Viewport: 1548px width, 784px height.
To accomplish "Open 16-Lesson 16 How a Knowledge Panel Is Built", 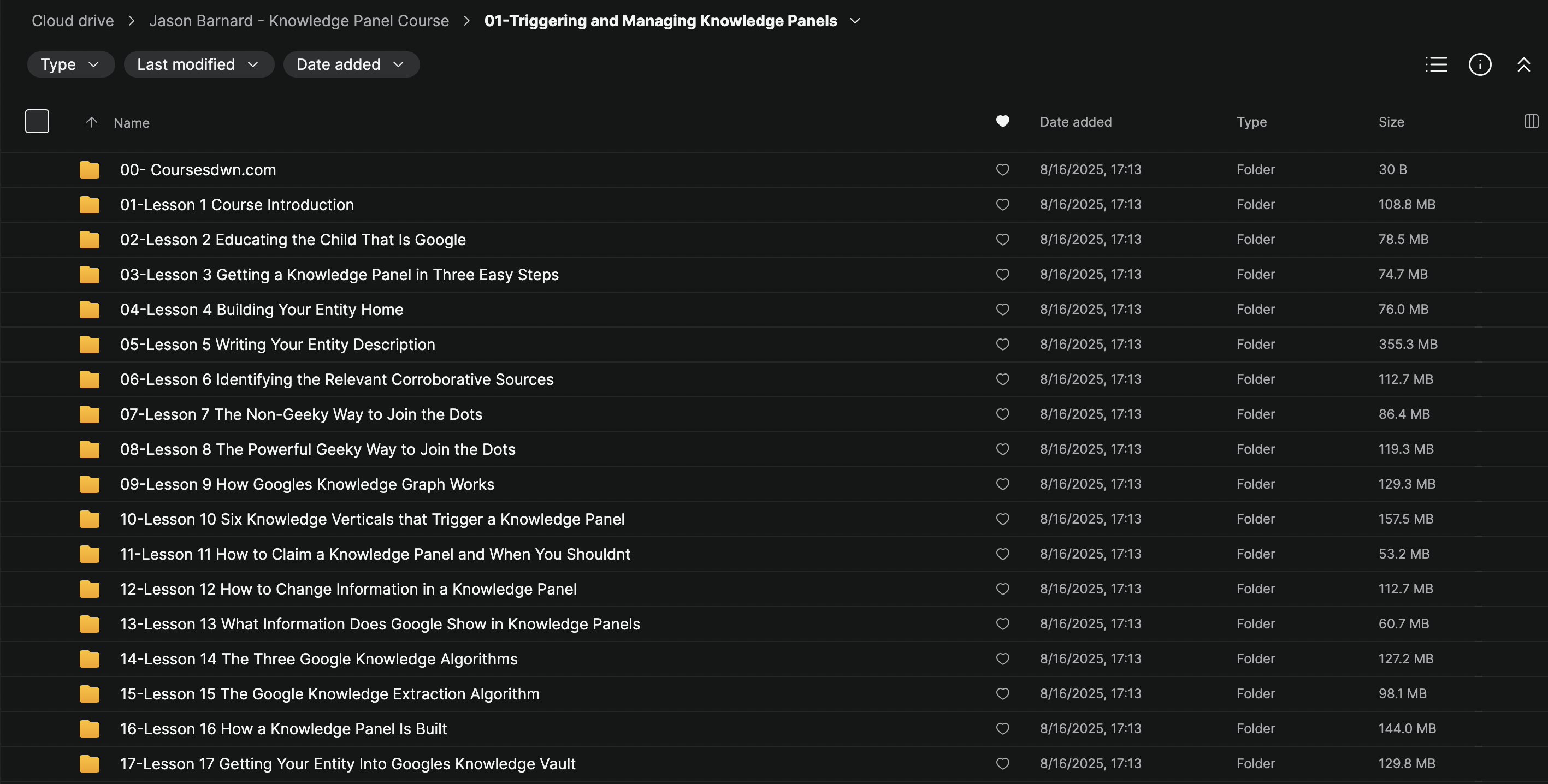I will tap(283, 729).
